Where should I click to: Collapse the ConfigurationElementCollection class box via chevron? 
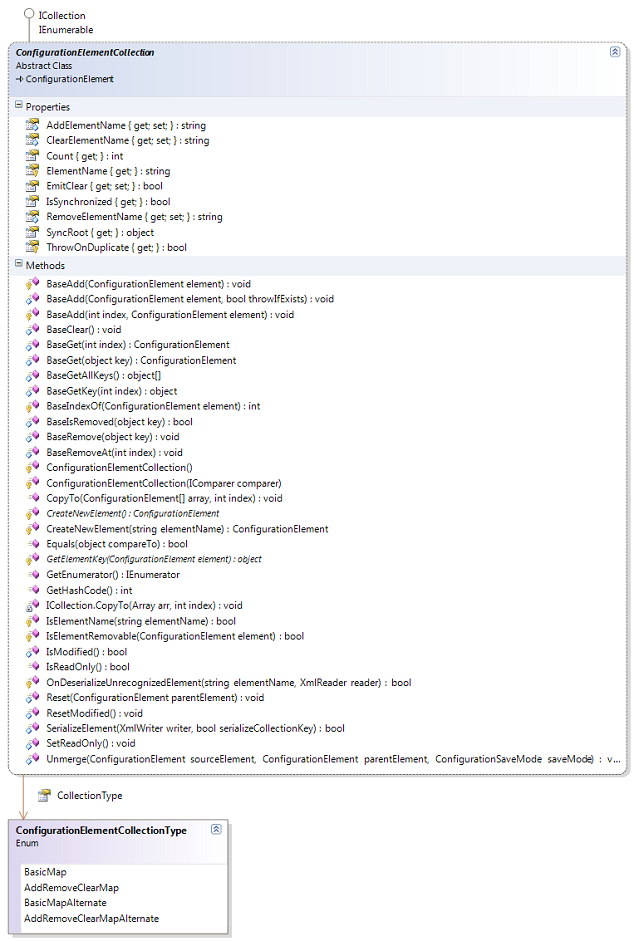[615, 52]
